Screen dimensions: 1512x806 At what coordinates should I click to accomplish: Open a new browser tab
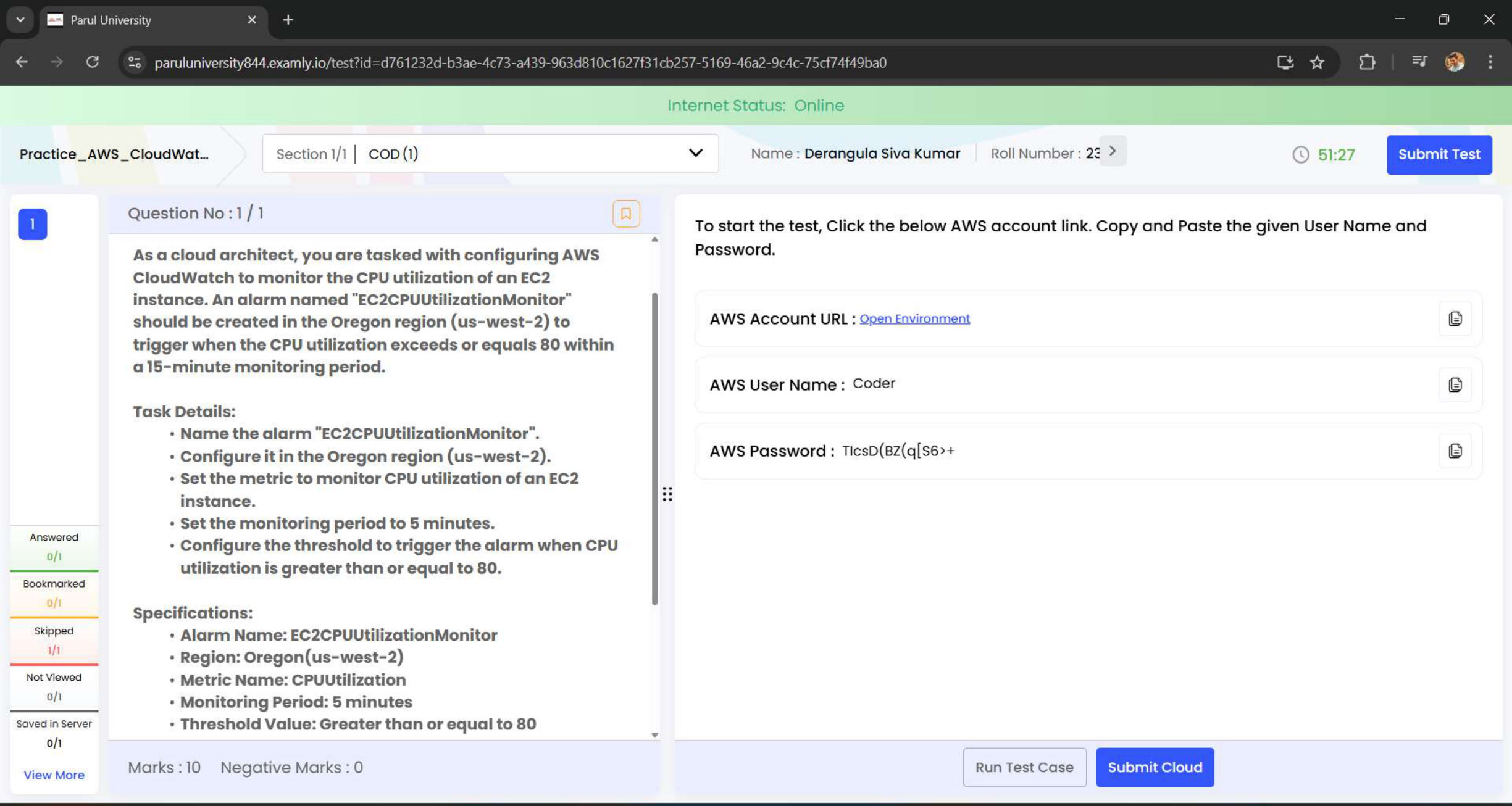click(x=288, y=20)
